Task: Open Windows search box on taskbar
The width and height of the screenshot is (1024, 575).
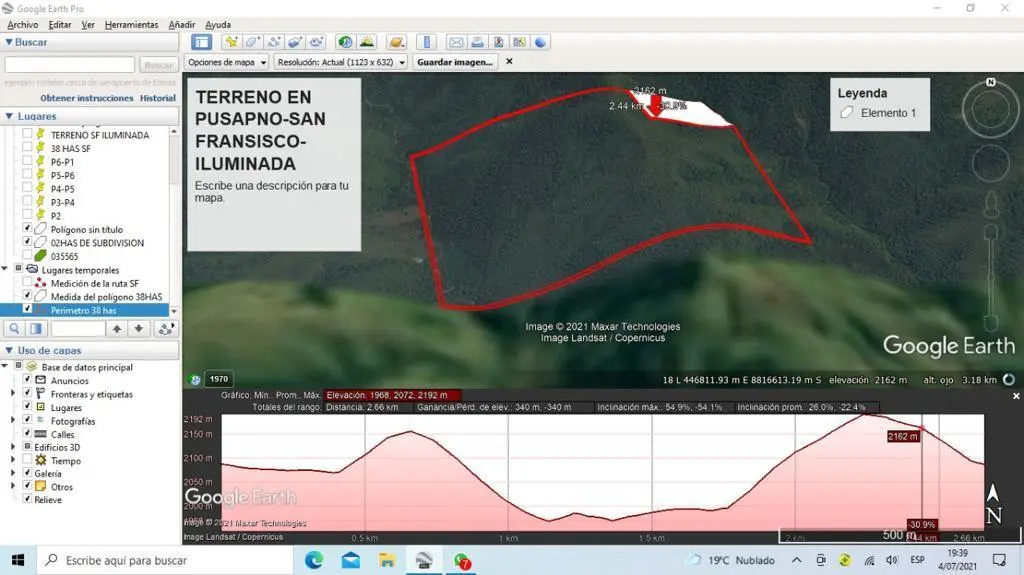Action: point(165,560)
